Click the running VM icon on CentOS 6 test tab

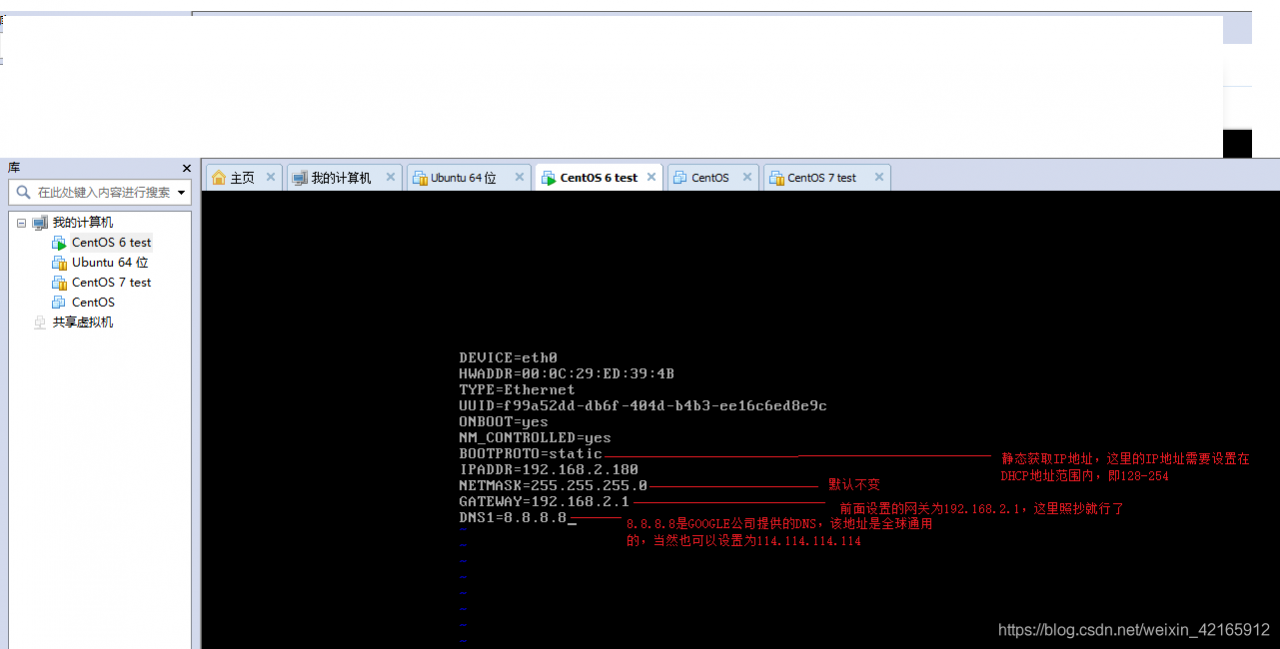[548, 178]
